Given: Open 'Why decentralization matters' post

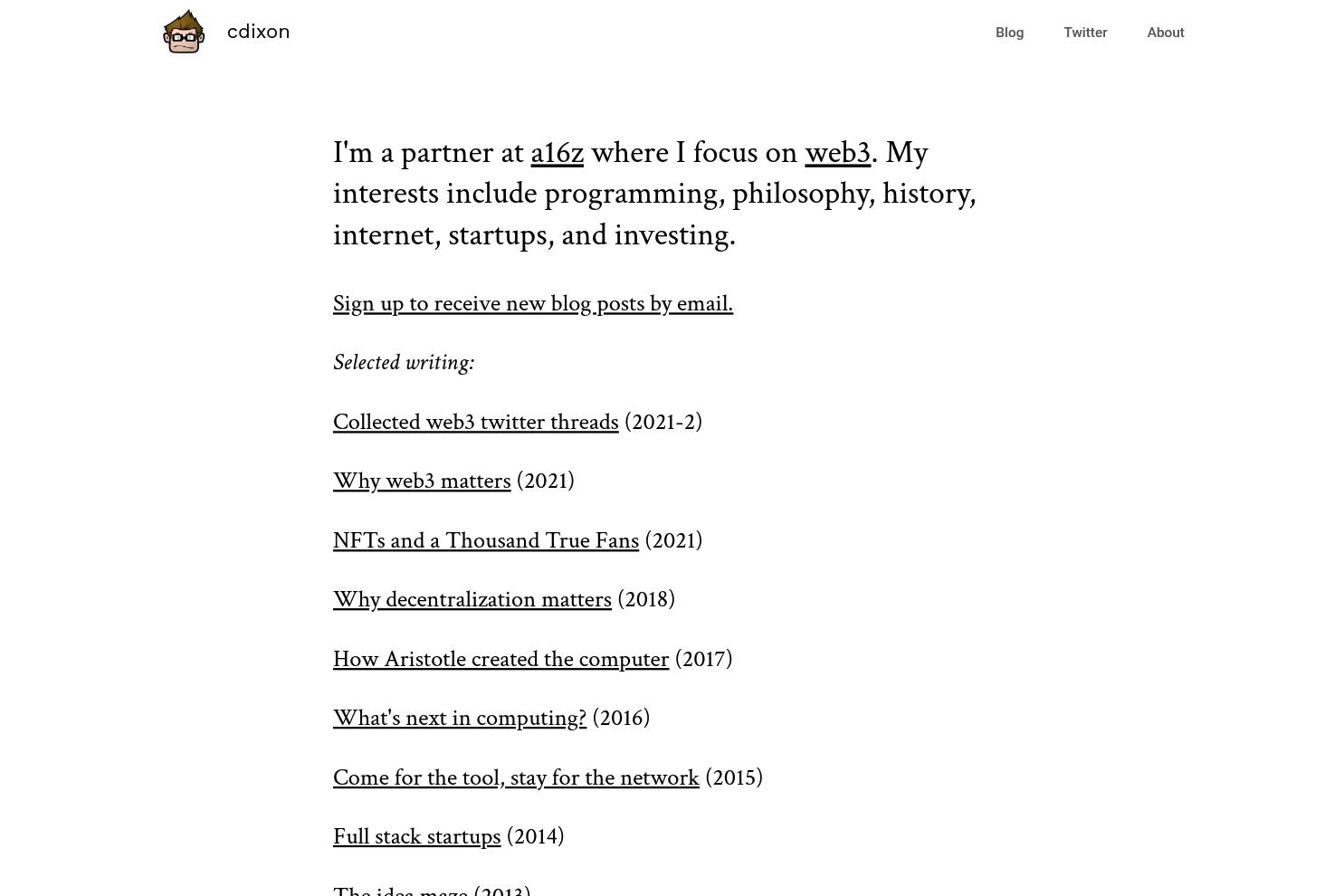Looking at the screenshot, I should pyautogui.click(x=472, y=599).
